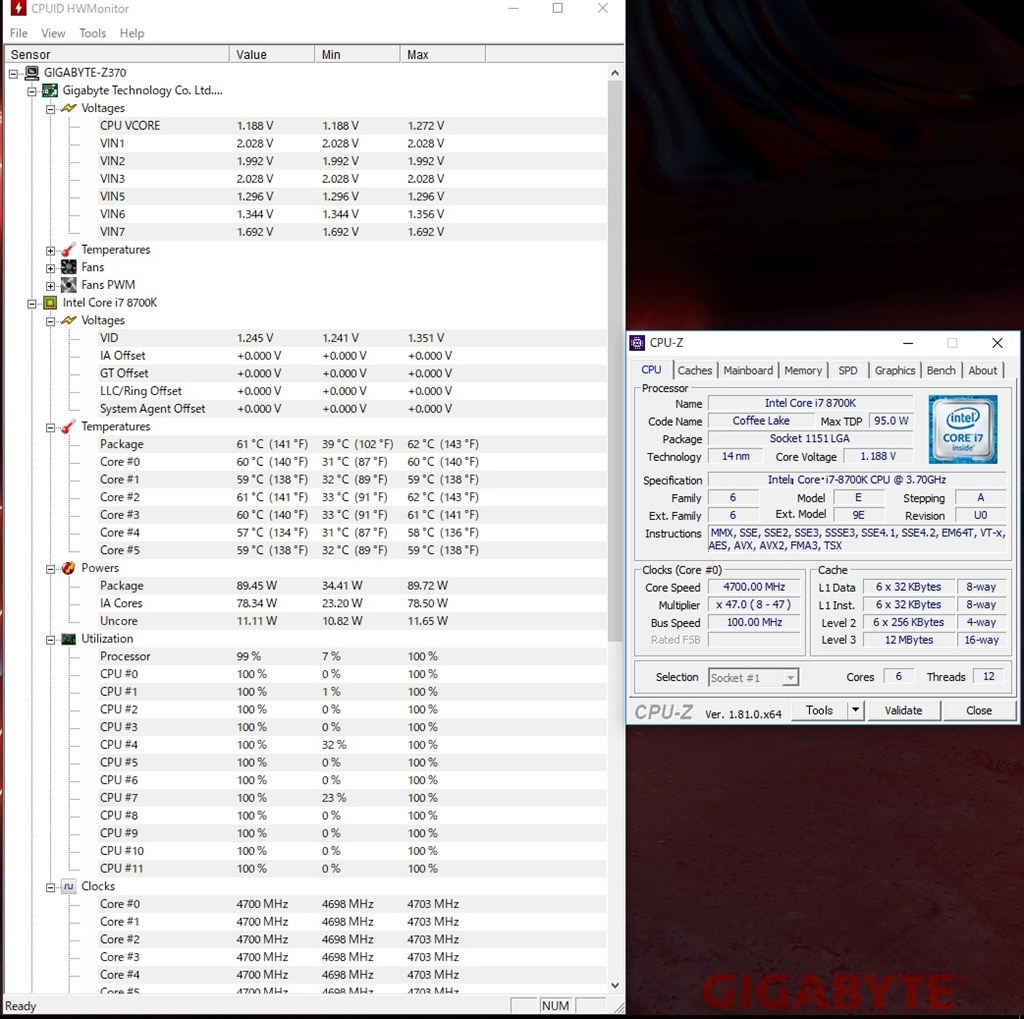The height and width of the screenshot is (1019, 1024).
Task: Collapse the Intel Core i7 8700K node
Action: (31, 304)
